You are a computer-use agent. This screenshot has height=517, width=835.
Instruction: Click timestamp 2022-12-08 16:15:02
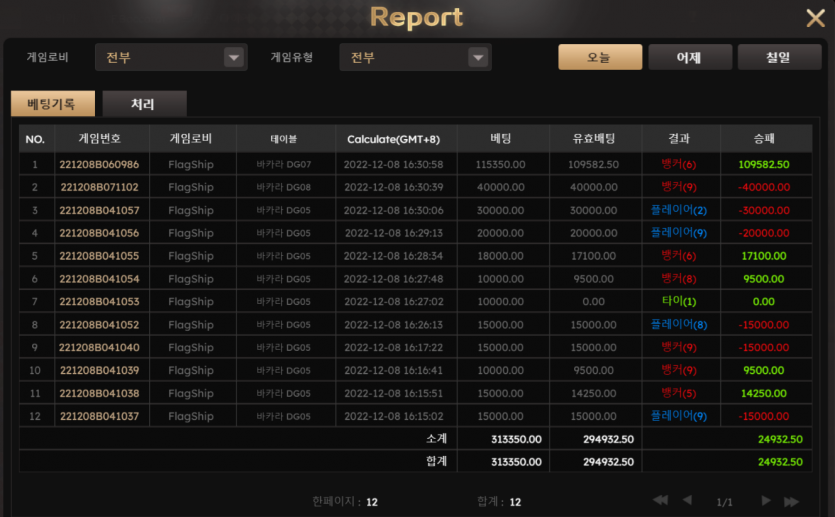click(394, 416)
